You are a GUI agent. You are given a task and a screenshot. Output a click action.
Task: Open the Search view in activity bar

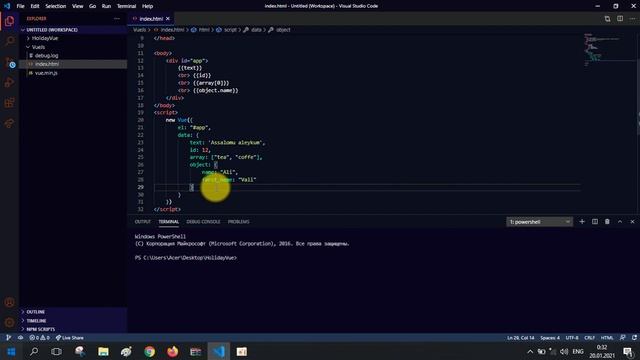[x=9, y=41]
